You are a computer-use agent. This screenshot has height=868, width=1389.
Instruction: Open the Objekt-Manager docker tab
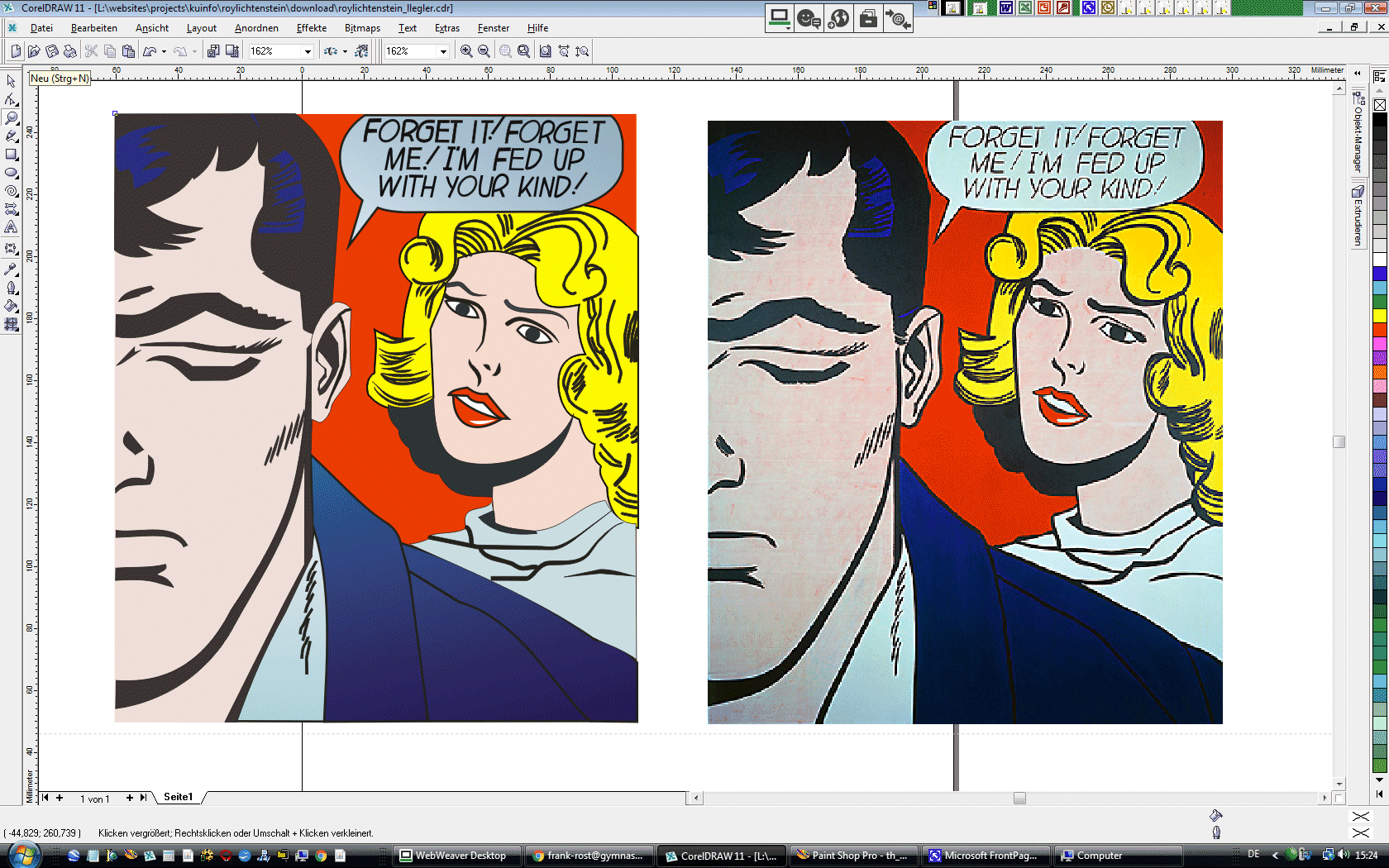point(1358,131)
